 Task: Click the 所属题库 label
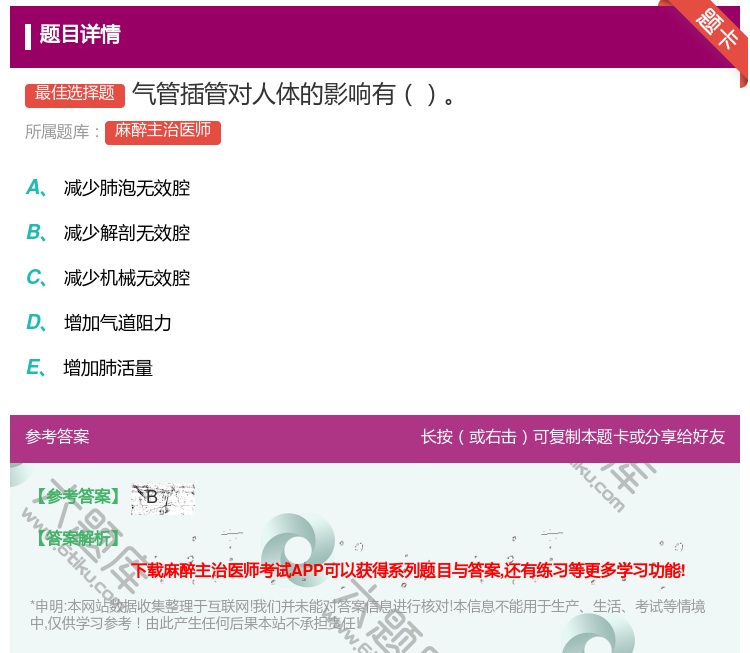pos(62,132)
